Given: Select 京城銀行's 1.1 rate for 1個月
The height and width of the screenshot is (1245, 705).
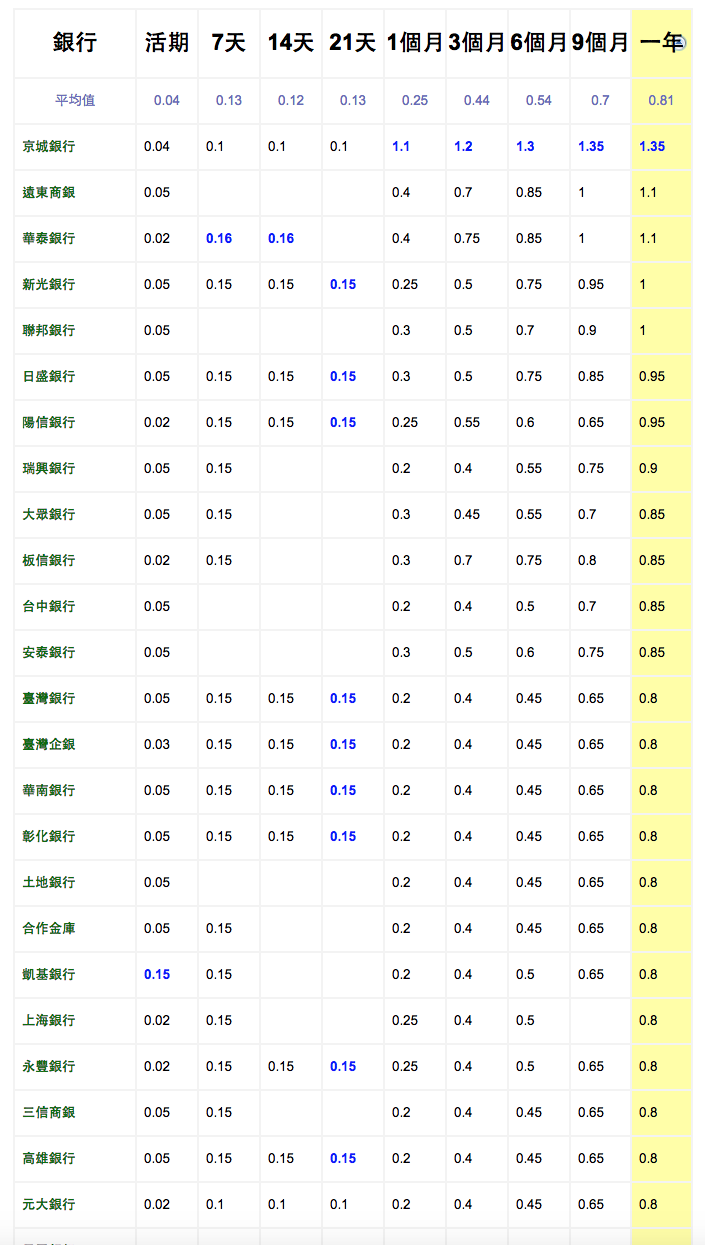Looking at the screenshot, I should [x=401, y=146].
